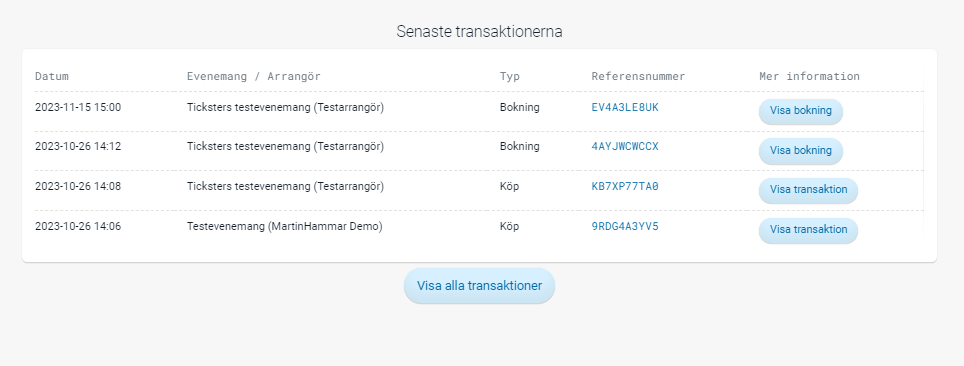The image size is (964, 366).
Task: Click the Referensnummer column header
Action: (638, 76)
